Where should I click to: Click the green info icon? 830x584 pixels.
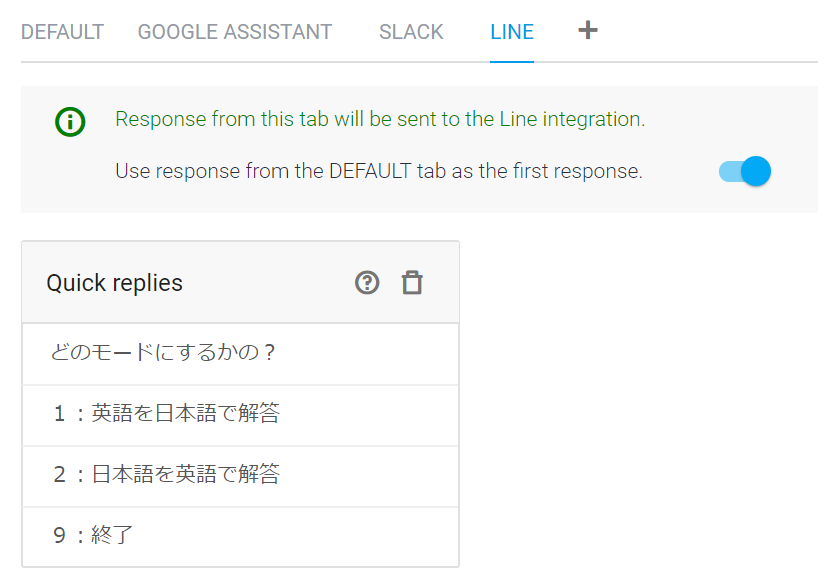pyautogui.click(x=70, y=122)
